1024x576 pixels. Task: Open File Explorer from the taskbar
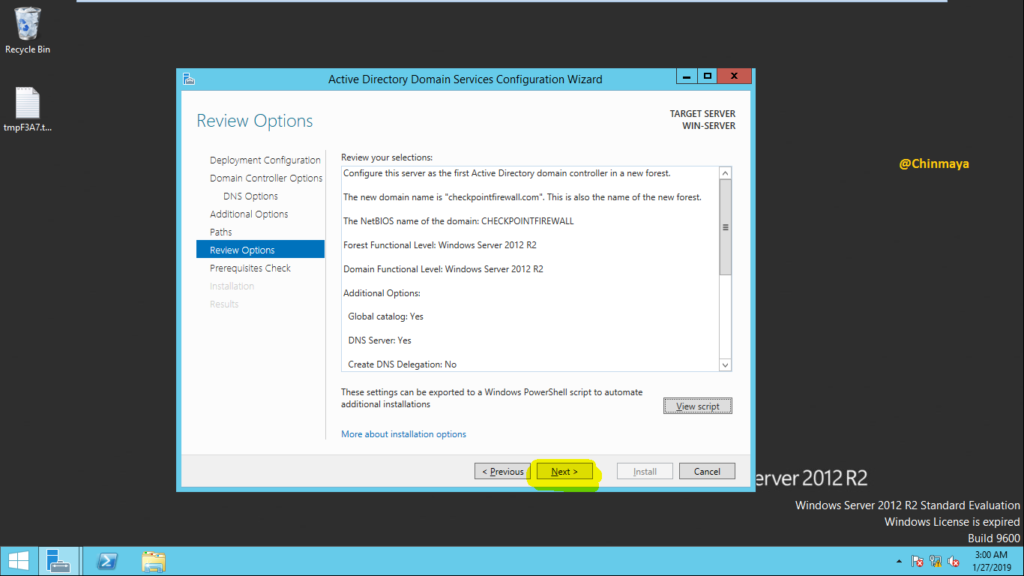[x=153, y=561]
